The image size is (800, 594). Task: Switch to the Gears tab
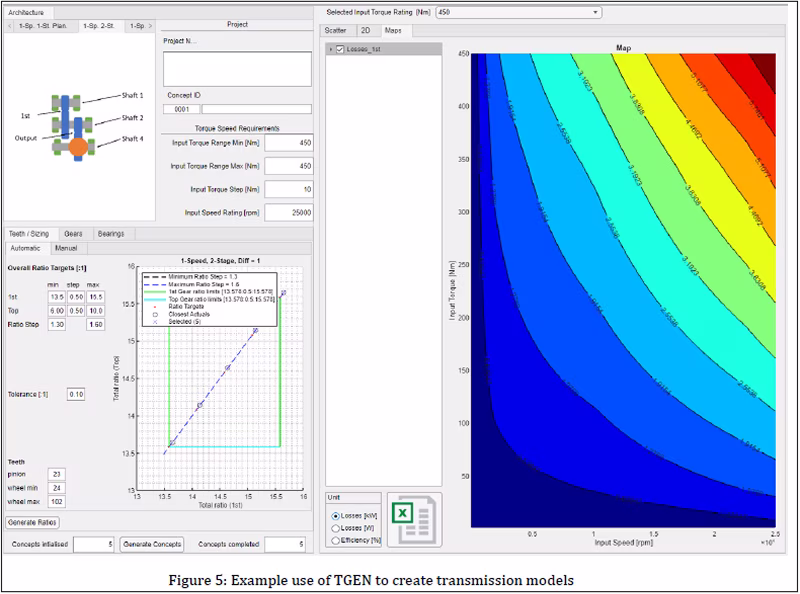(x=73, y=233)
